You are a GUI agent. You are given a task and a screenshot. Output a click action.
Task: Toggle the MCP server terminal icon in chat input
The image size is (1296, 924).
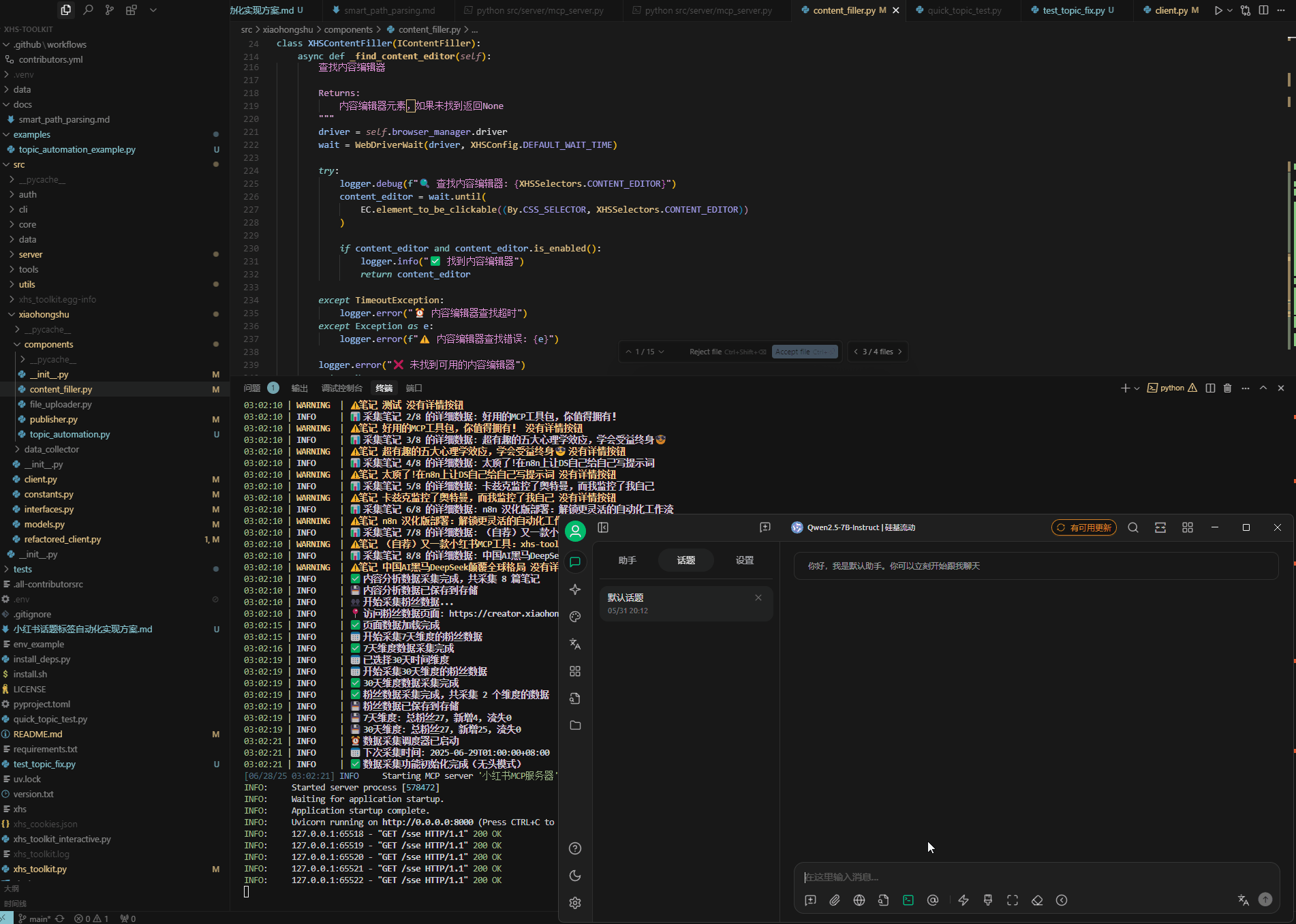click(908, 900)
